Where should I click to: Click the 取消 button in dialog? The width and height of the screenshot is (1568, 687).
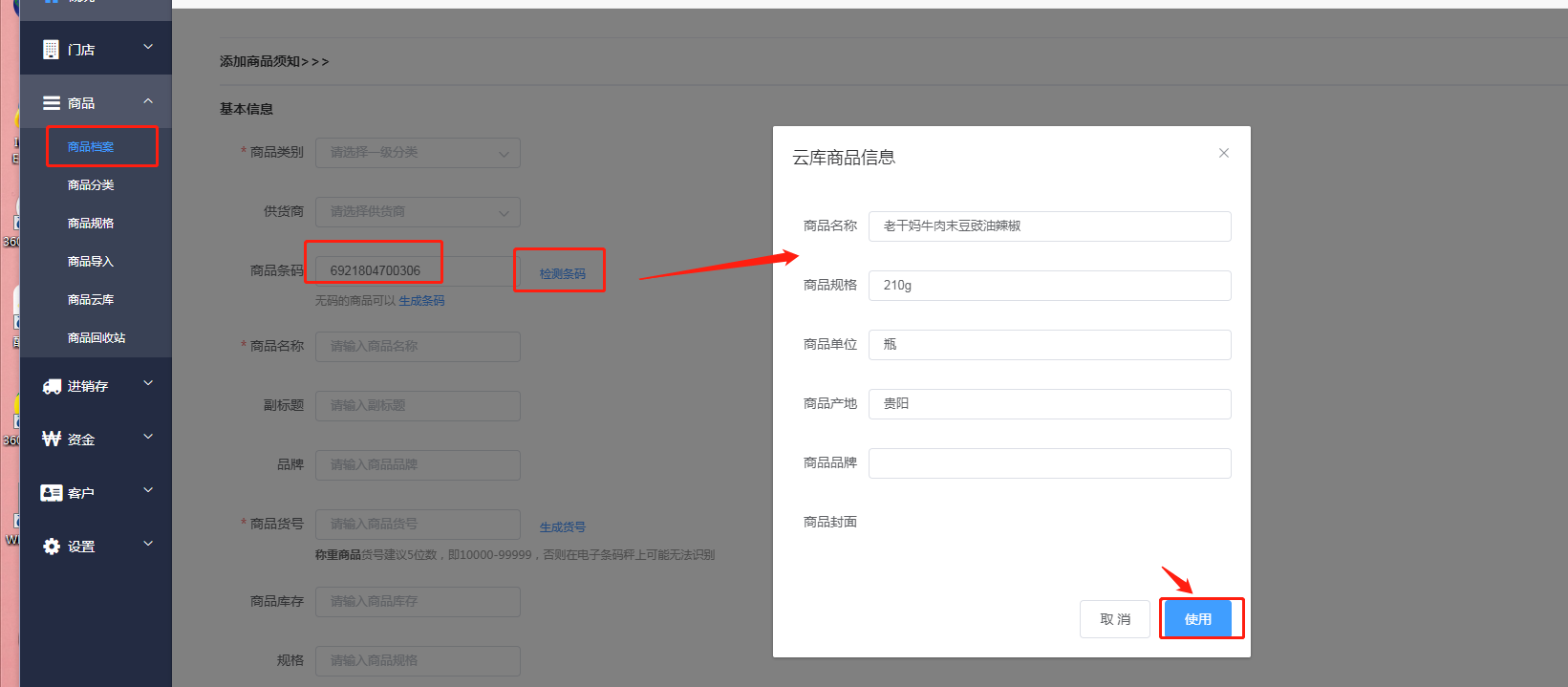[1115, 619]
